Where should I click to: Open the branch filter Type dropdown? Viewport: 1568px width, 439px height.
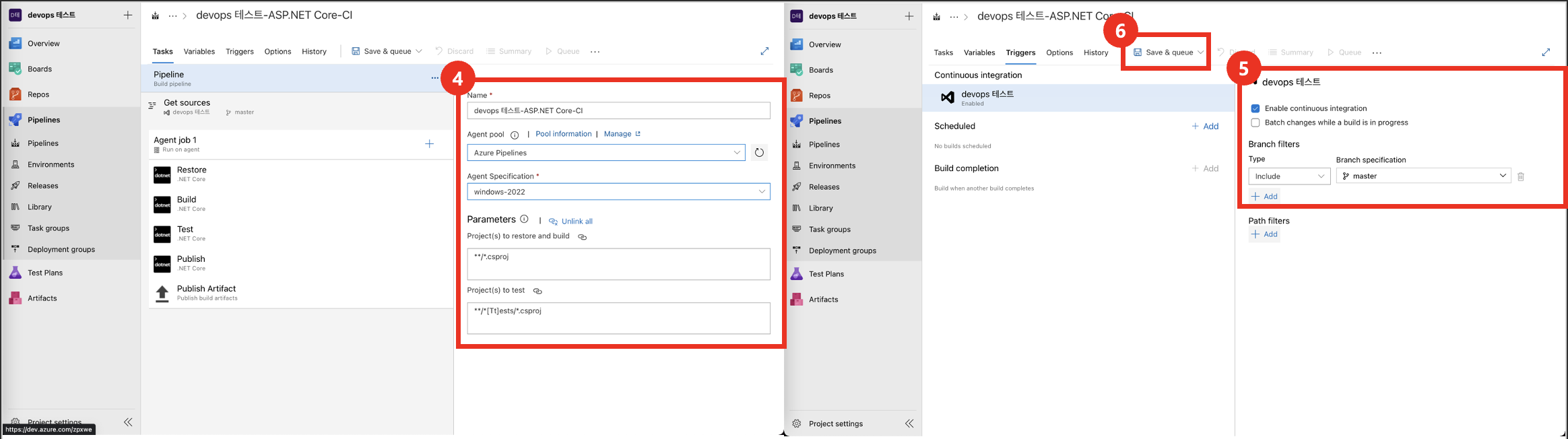pyautogui.click(x=1289, y=176)
